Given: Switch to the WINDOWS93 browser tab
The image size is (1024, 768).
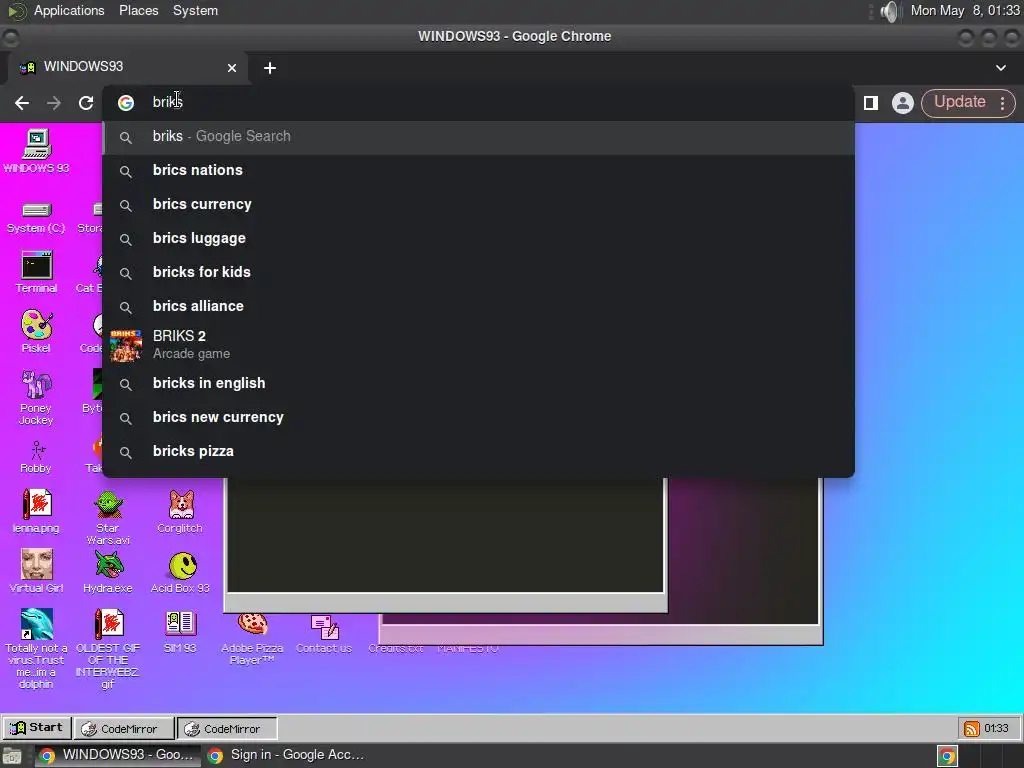Looking at the screenshot, I should 127,67.
